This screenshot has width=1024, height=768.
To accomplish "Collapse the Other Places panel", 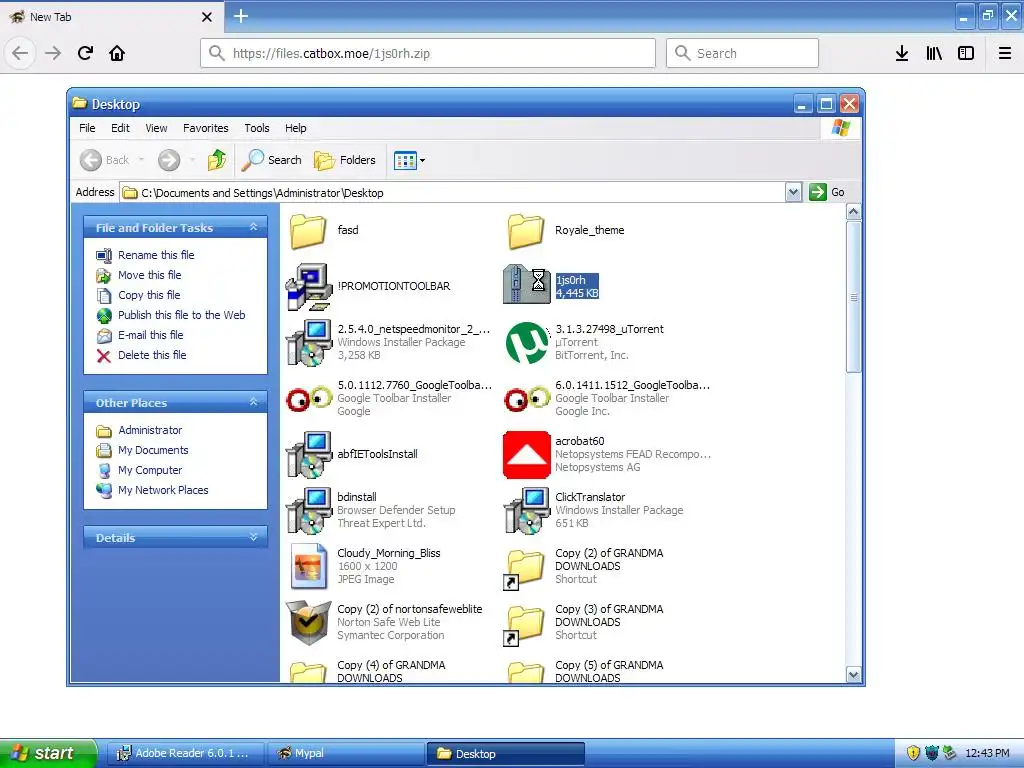I will 253,402.
